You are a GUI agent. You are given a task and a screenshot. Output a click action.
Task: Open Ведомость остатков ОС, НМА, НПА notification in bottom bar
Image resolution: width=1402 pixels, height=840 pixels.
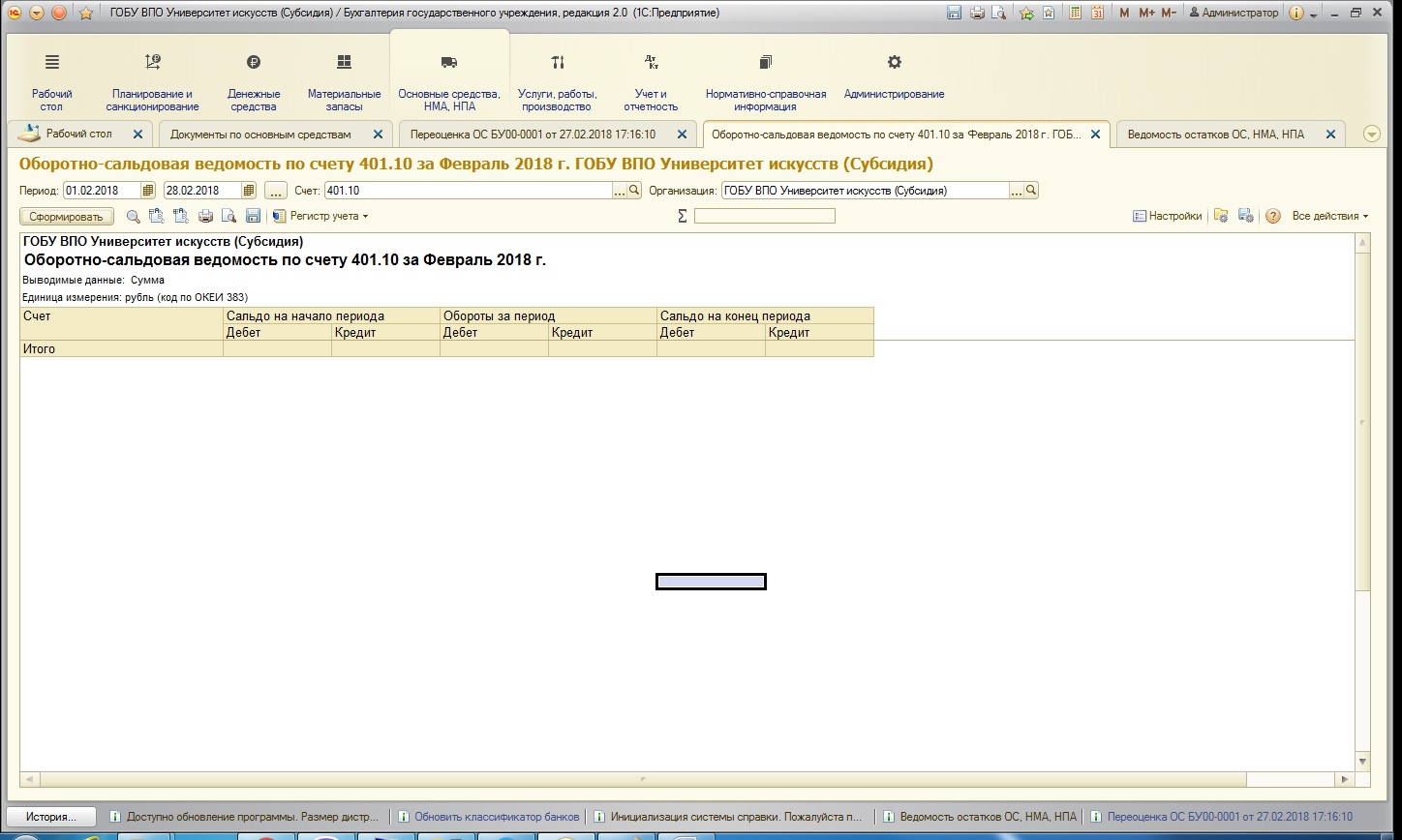(x=988, y=817)
